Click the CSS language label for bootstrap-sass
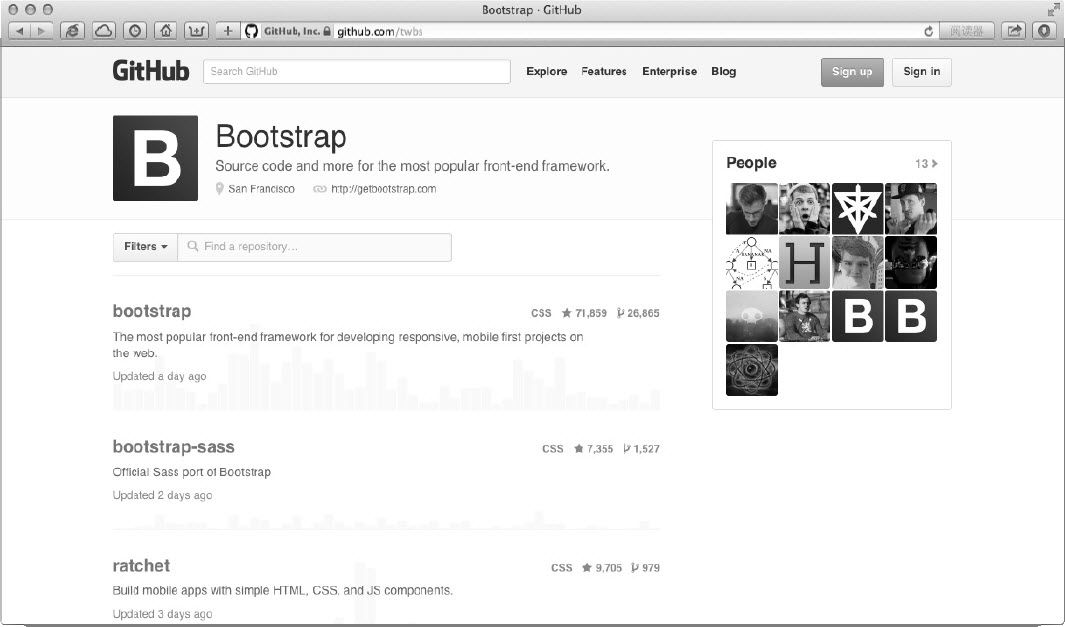1065x627 pixels. point(553,449)
